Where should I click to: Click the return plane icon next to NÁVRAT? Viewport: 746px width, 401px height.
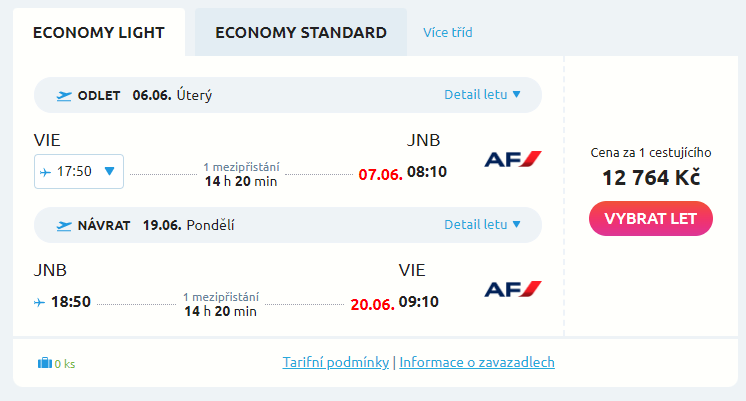tap(64, 225)
